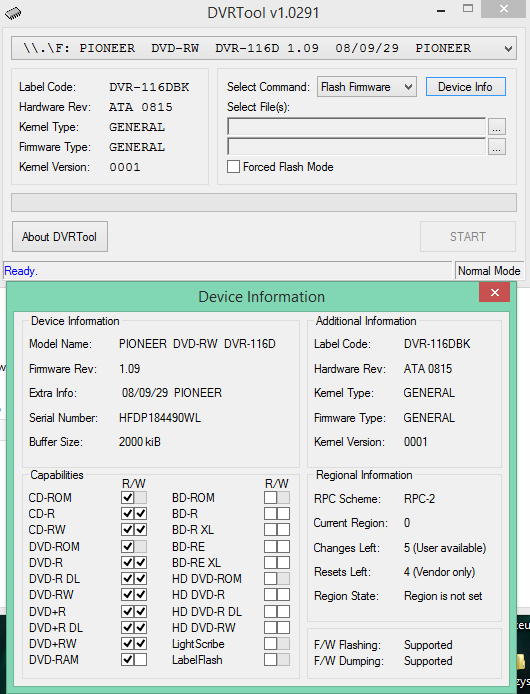Maximize the DVRTool window
Viewport: 530px width, 694px height.
pos(468,9)
